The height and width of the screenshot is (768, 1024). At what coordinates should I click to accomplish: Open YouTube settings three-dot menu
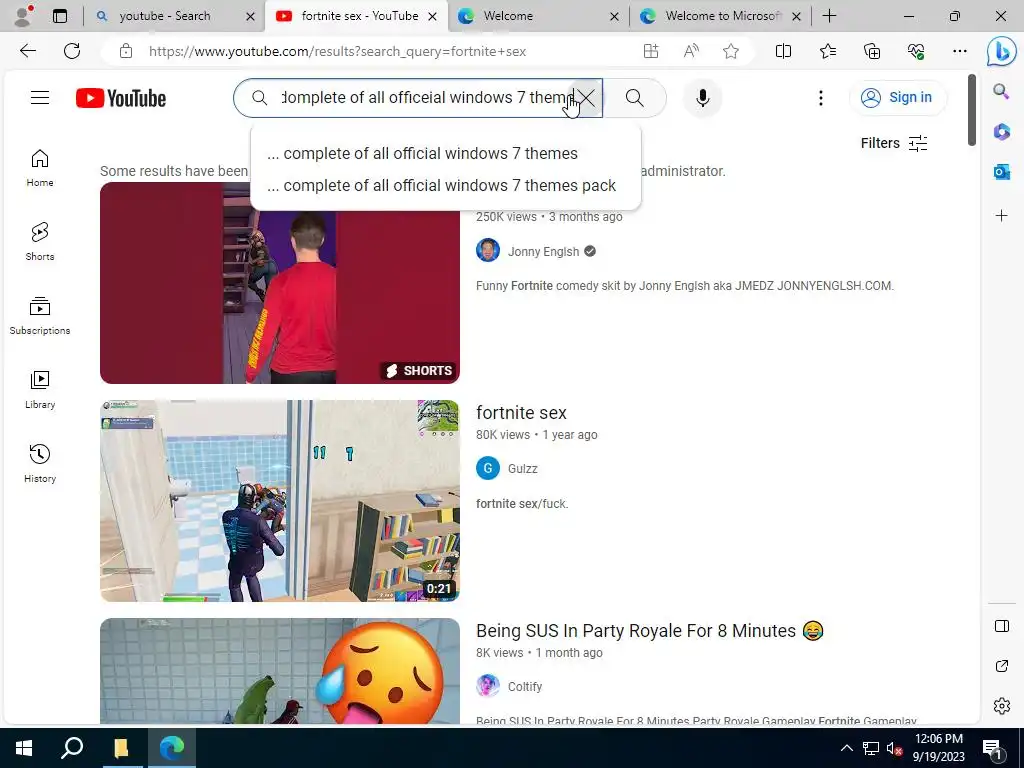point(821,98)
